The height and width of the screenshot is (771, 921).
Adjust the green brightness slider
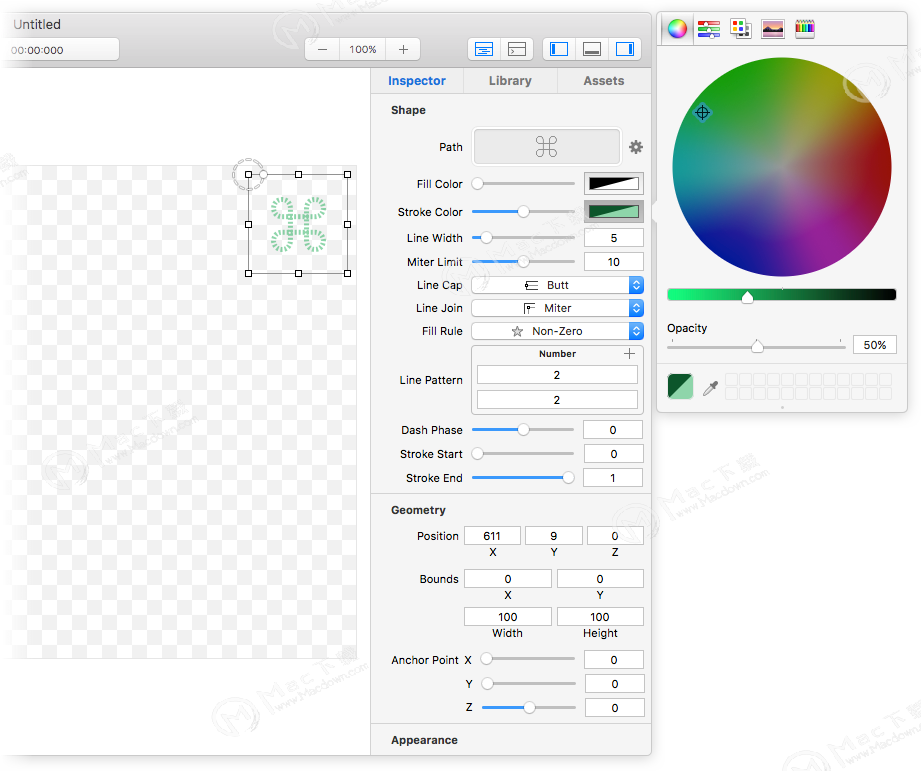coord(782,295)
